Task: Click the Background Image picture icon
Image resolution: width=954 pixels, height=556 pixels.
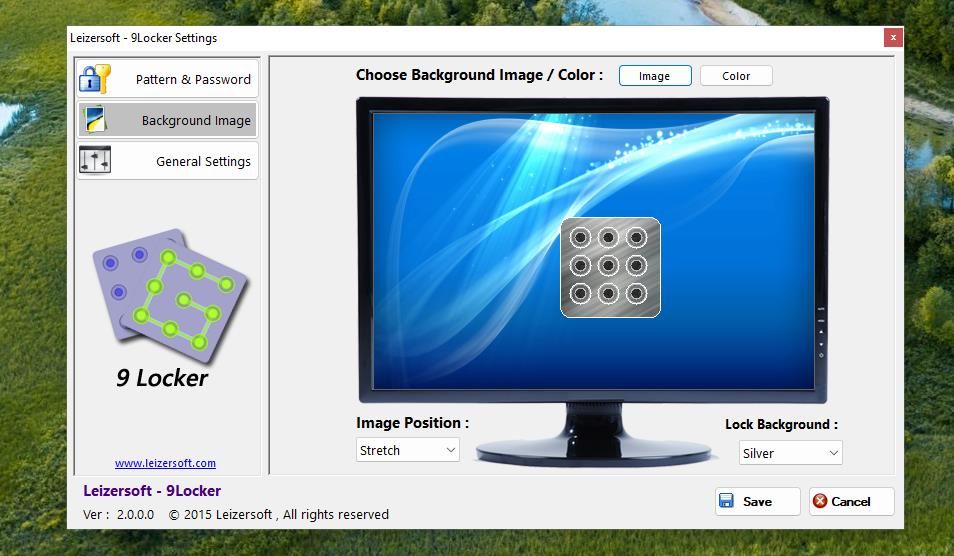Action: click(96, 119)
